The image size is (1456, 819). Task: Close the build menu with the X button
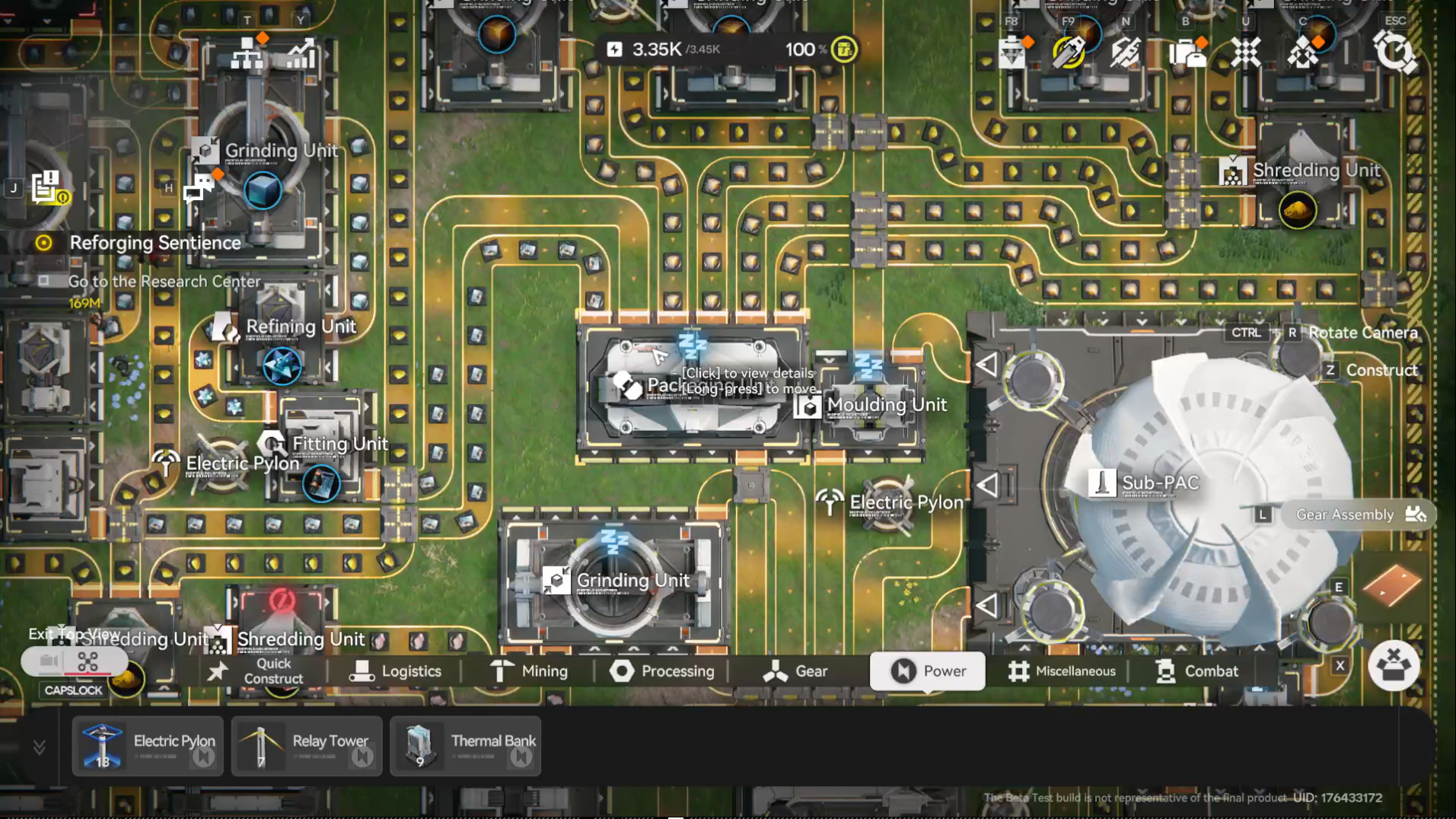point(1340,666)
